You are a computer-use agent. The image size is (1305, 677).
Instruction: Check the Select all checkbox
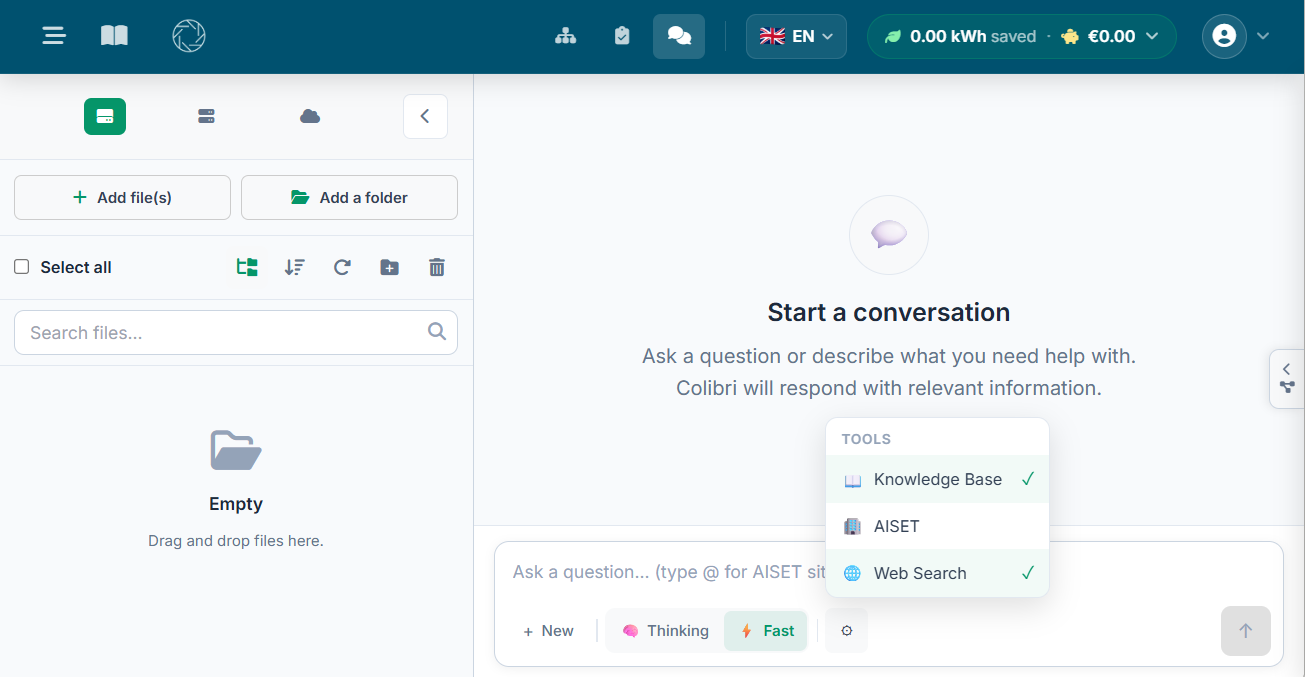click(x=22, y=267)
